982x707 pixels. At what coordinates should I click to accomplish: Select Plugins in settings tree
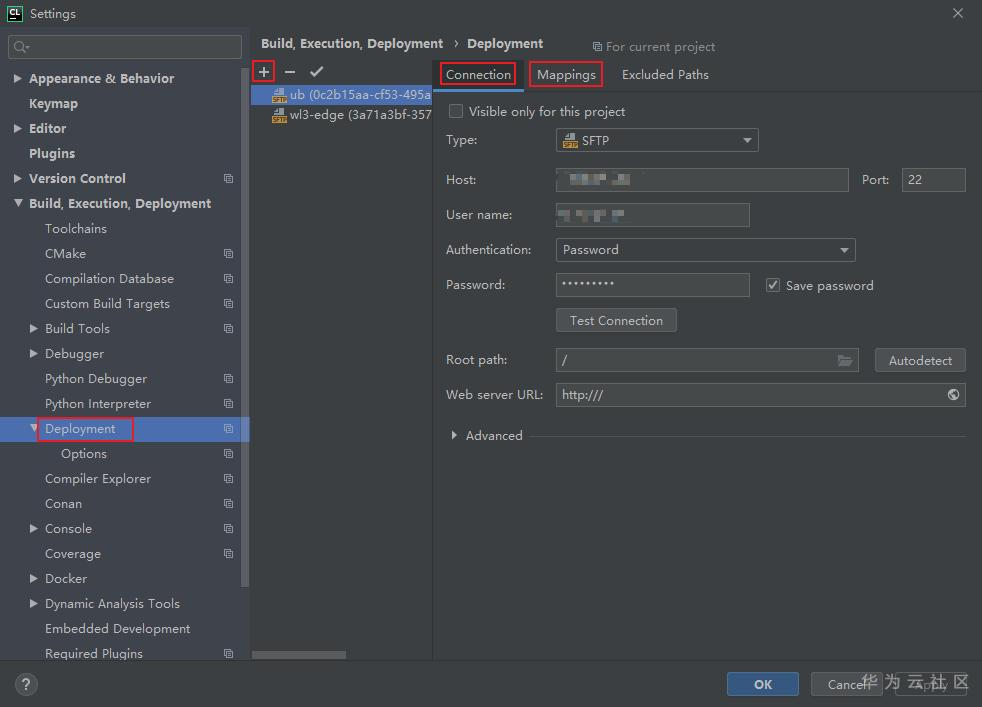pos(52,153)
